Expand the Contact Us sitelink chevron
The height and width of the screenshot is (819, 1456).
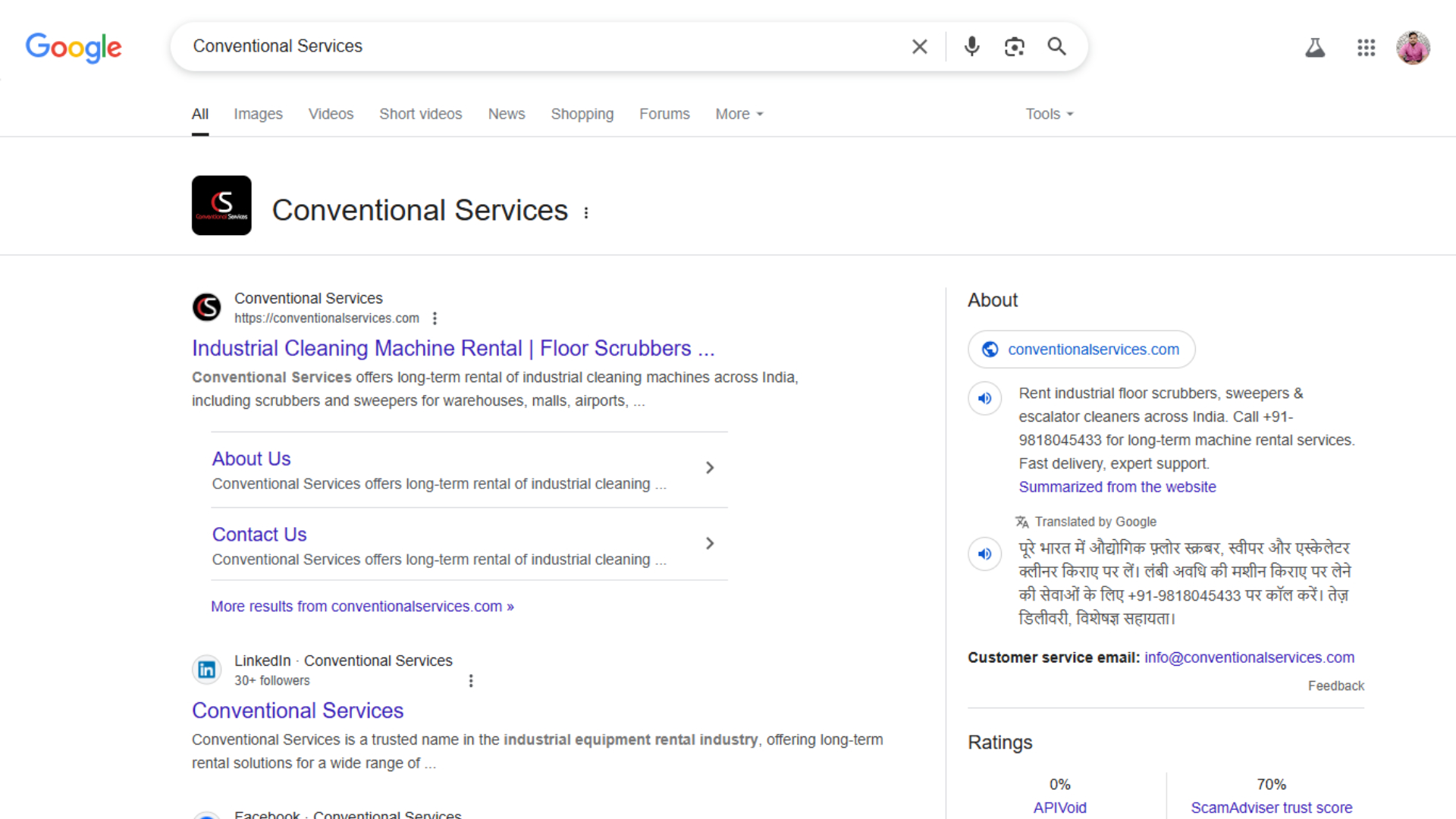click(x=710, y=544)
